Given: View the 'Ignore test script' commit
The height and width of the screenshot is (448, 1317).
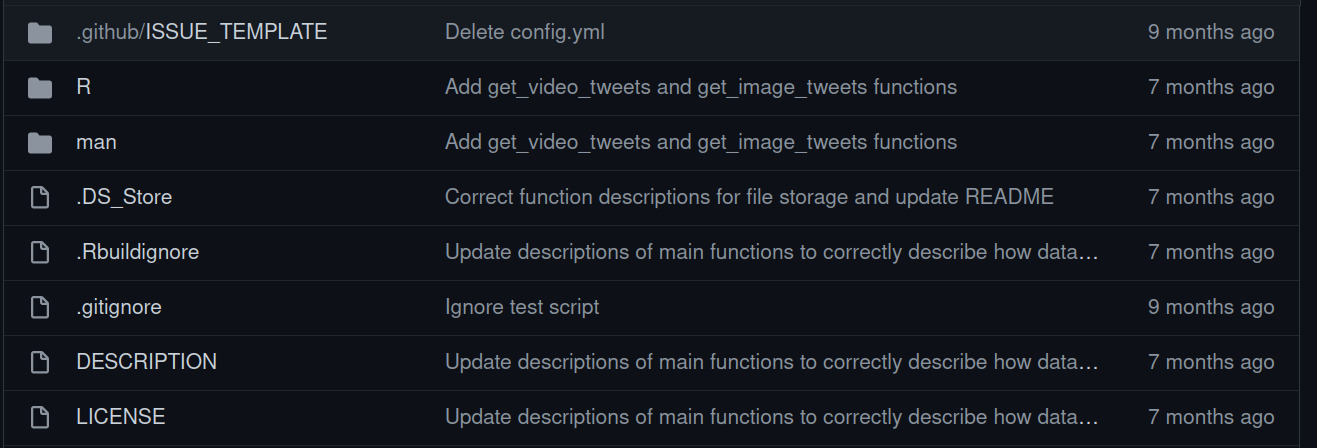Looking at the screenshot, I should (522, 307).
